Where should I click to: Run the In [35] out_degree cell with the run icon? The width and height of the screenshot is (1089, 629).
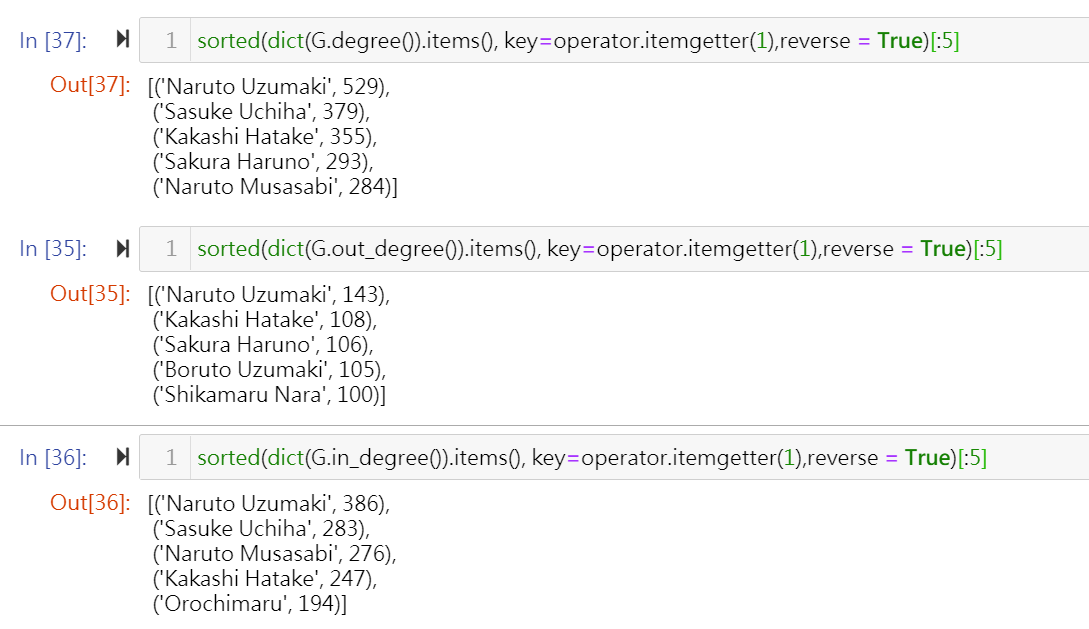123,249
